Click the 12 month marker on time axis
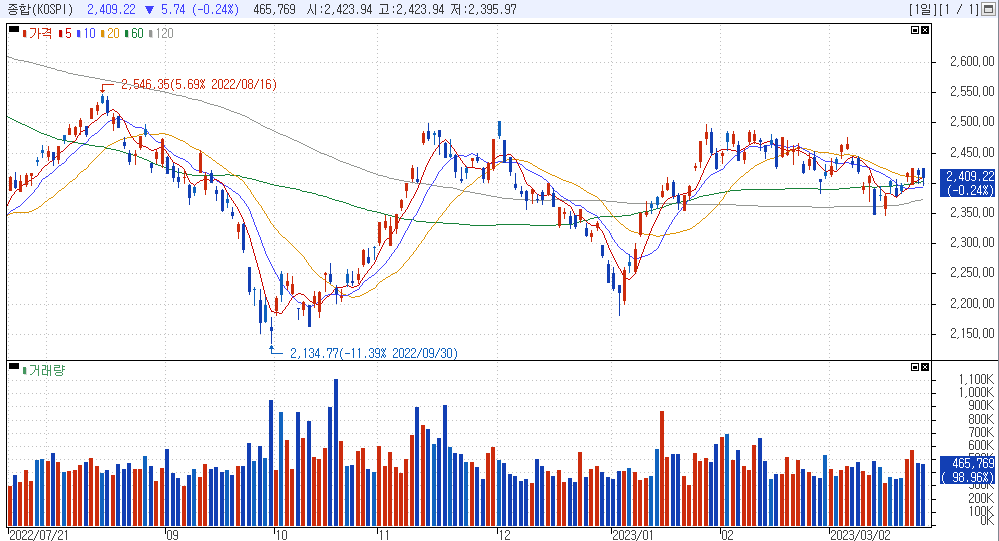Viewport: 999px width, 541px height. click(504, 535)
